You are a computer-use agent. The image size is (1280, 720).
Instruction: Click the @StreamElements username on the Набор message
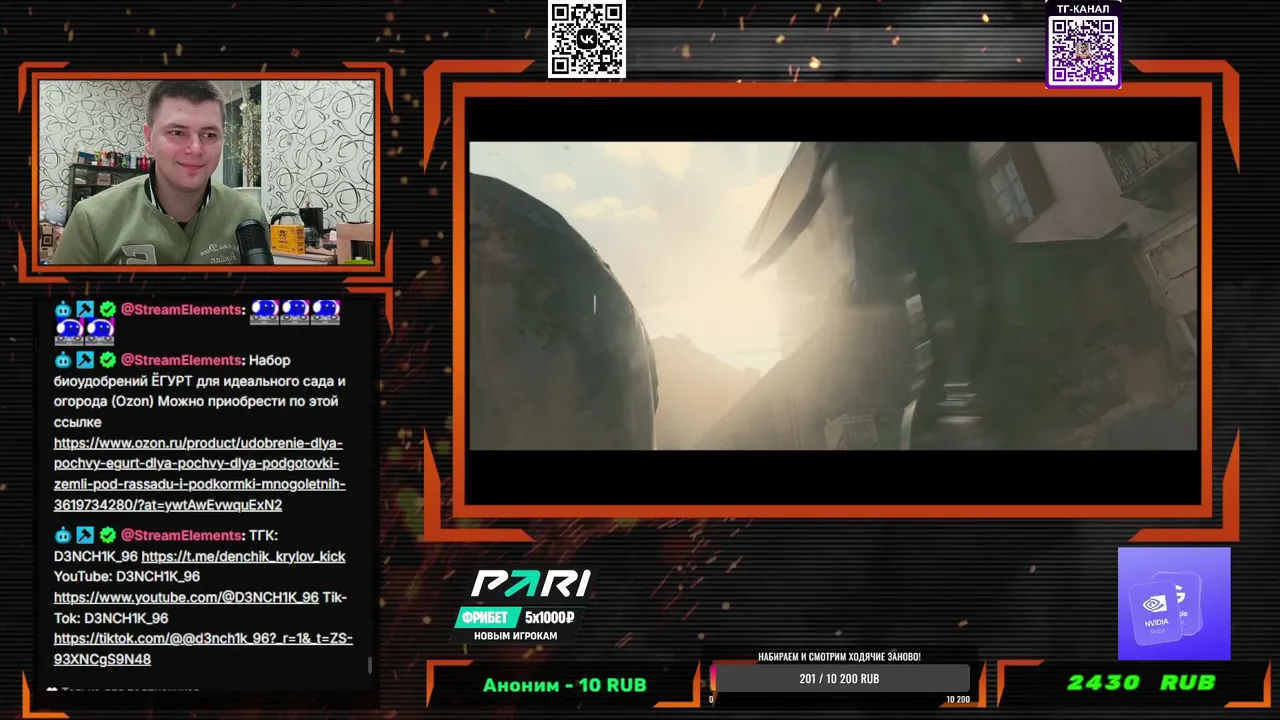coord(181,360)
